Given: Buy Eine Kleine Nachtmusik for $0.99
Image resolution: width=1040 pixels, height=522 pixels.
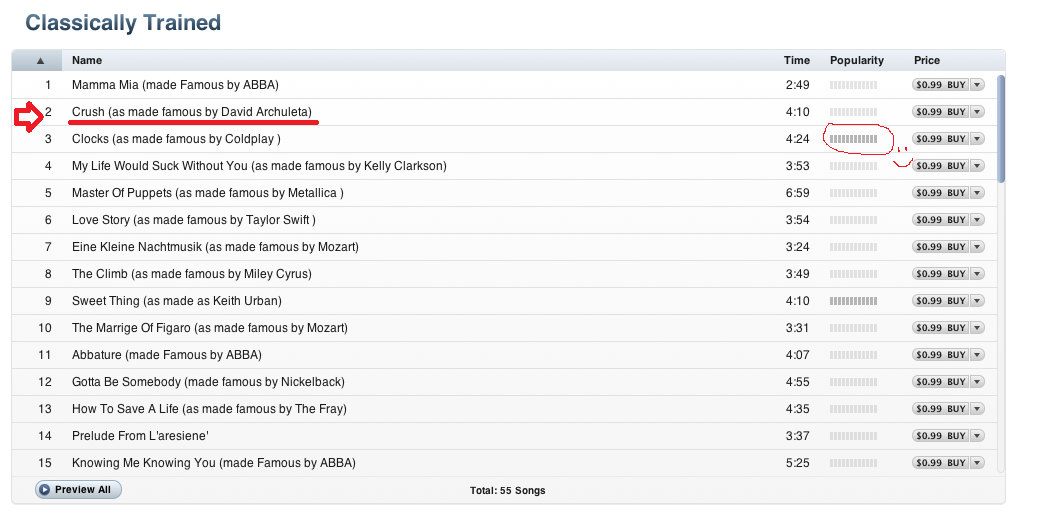Looking at the screenshot, I should pyautogui.click(x=941, y=247).
